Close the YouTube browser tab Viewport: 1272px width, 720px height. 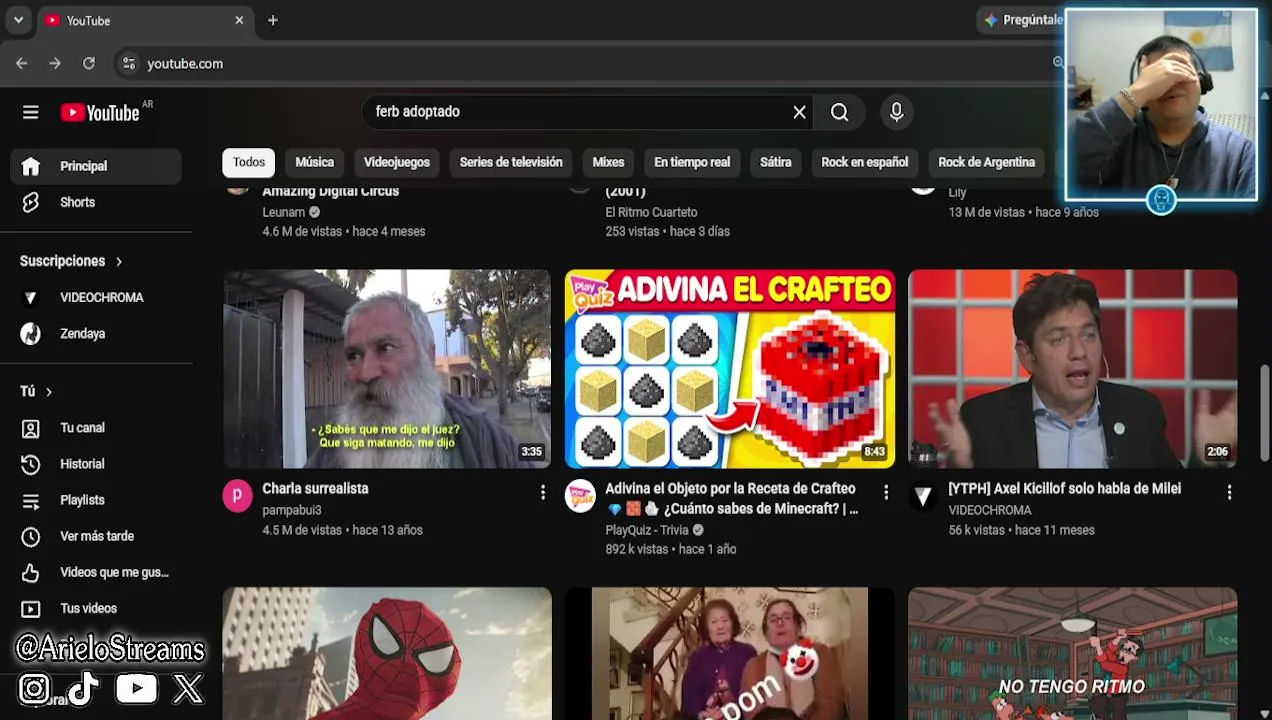(x=239, y=20)
